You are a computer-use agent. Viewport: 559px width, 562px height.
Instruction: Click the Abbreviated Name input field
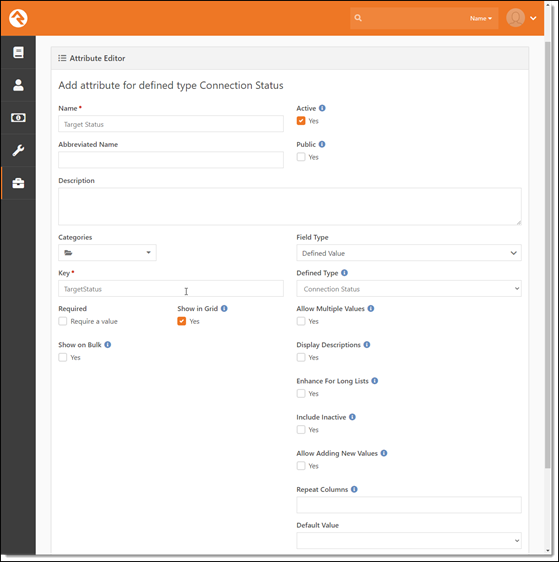tap(171, 160)
